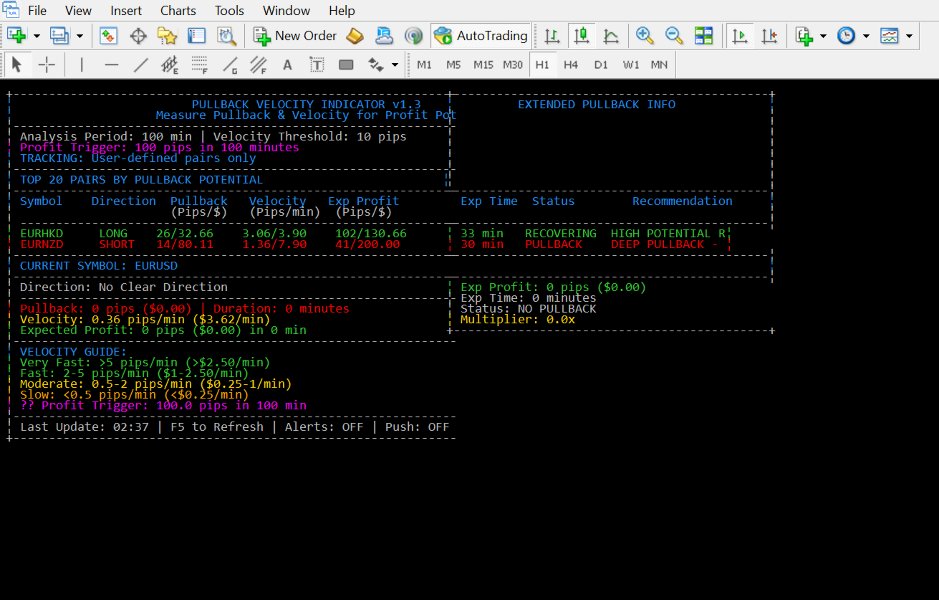Toggle the AutoTrading button
The width and height of the screenshot is (939, 600).
click(480, 36)
